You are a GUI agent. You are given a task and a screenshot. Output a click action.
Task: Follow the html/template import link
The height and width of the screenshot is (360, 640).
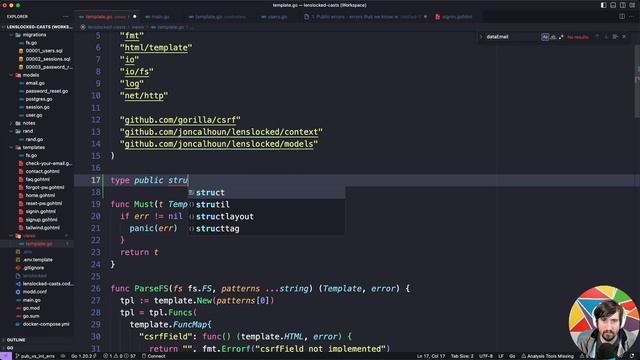pos(156,48)
